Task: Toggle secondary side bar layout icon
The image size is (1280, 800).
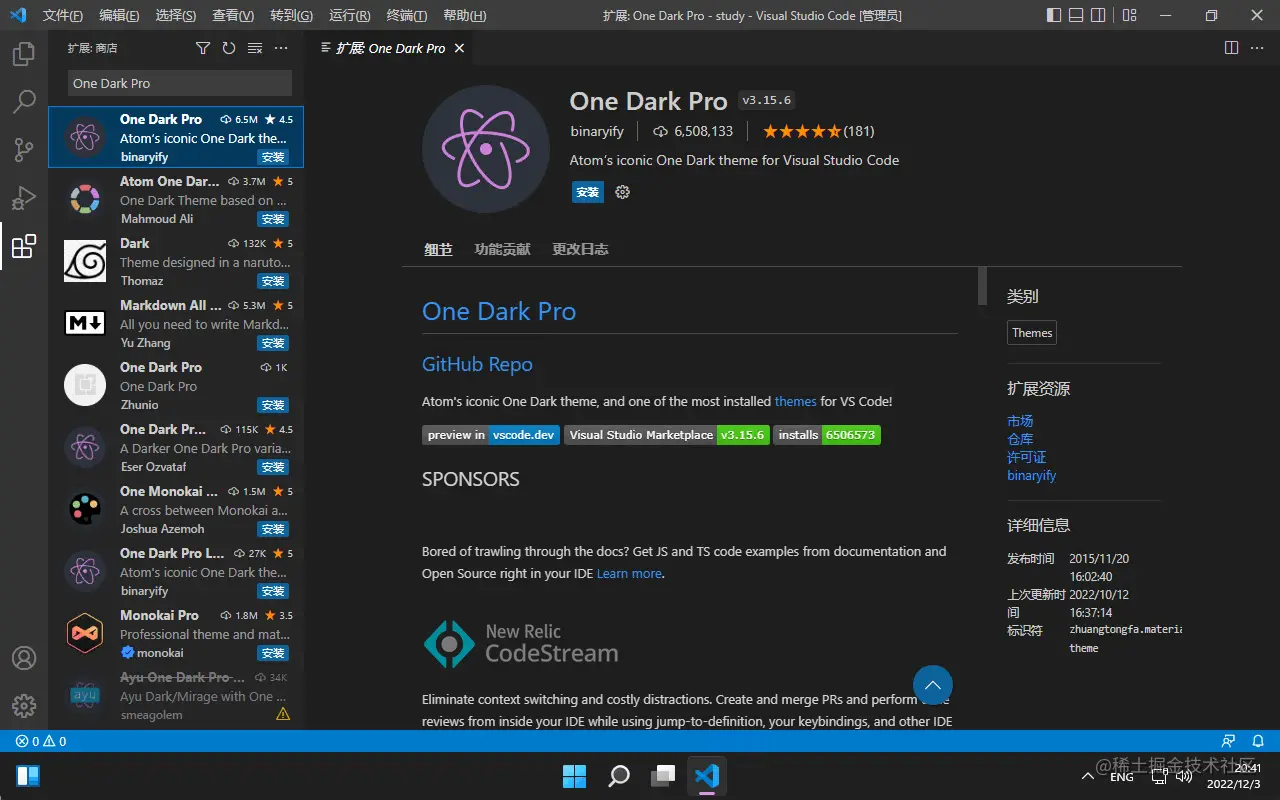Action: point(1098,15)
